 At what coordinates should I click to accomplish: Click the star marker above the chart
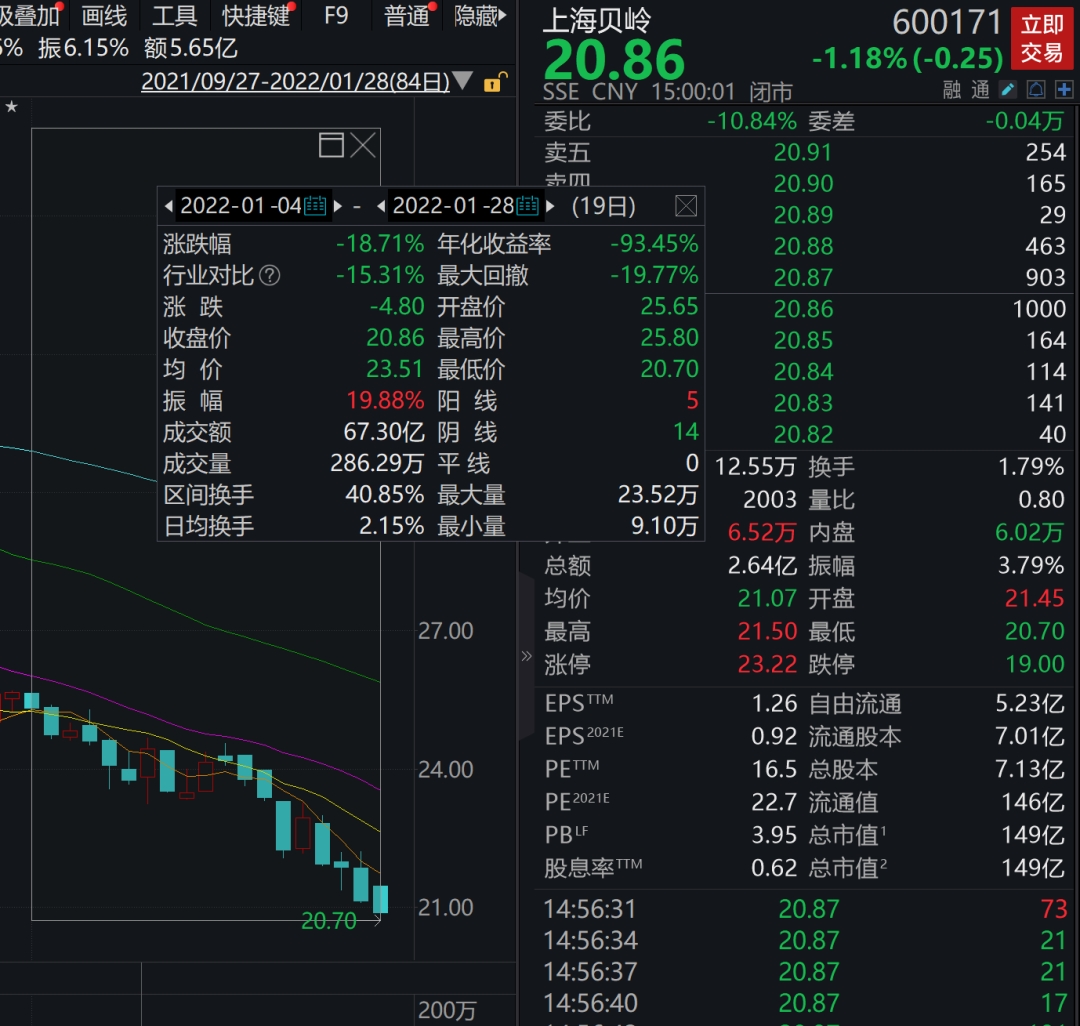coord(12,107)
